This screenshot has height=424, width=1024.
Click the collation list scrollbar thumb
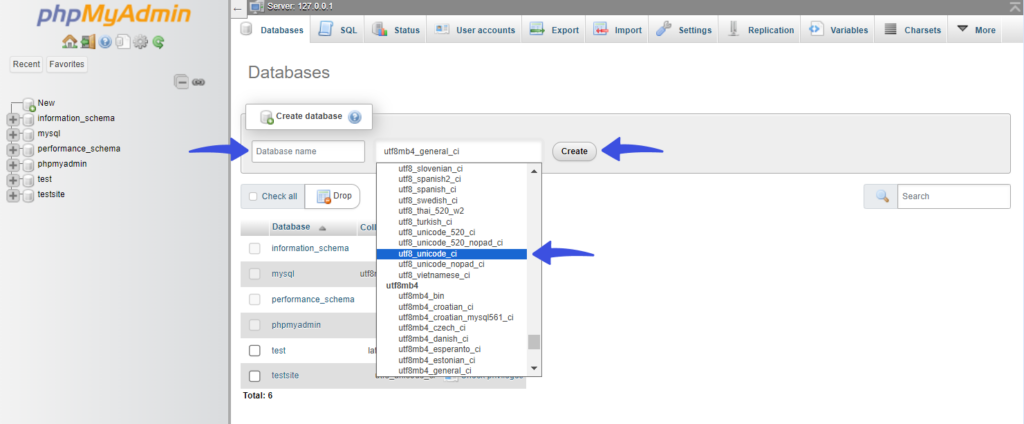(x=534, y=343)
